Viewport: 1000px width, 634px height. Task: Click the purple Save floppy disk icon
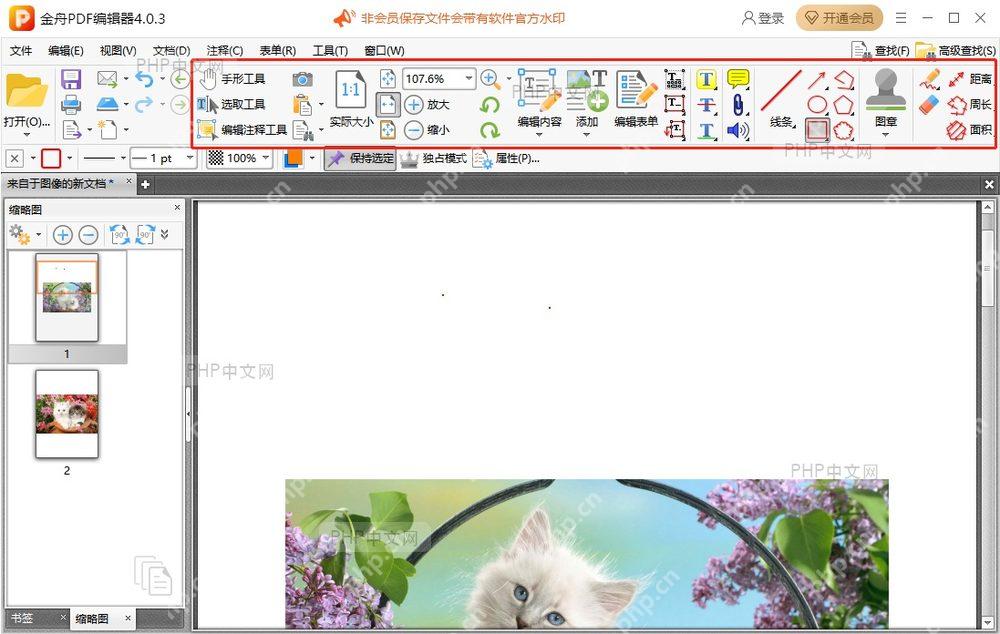(x=71, y=80)
